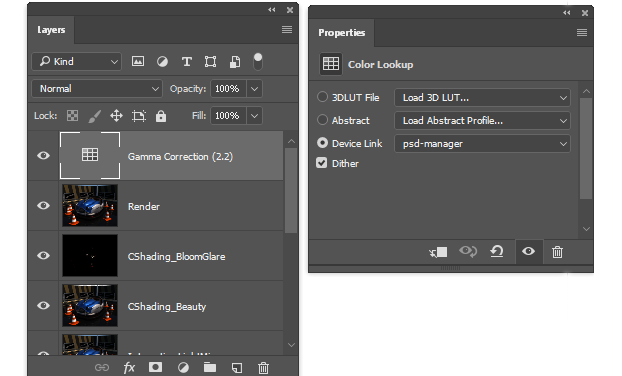Image resolution: width=622 pixels, height=376 pixels.
Task: Lock transparent pixels icon
Action: (x=72, y=116)
